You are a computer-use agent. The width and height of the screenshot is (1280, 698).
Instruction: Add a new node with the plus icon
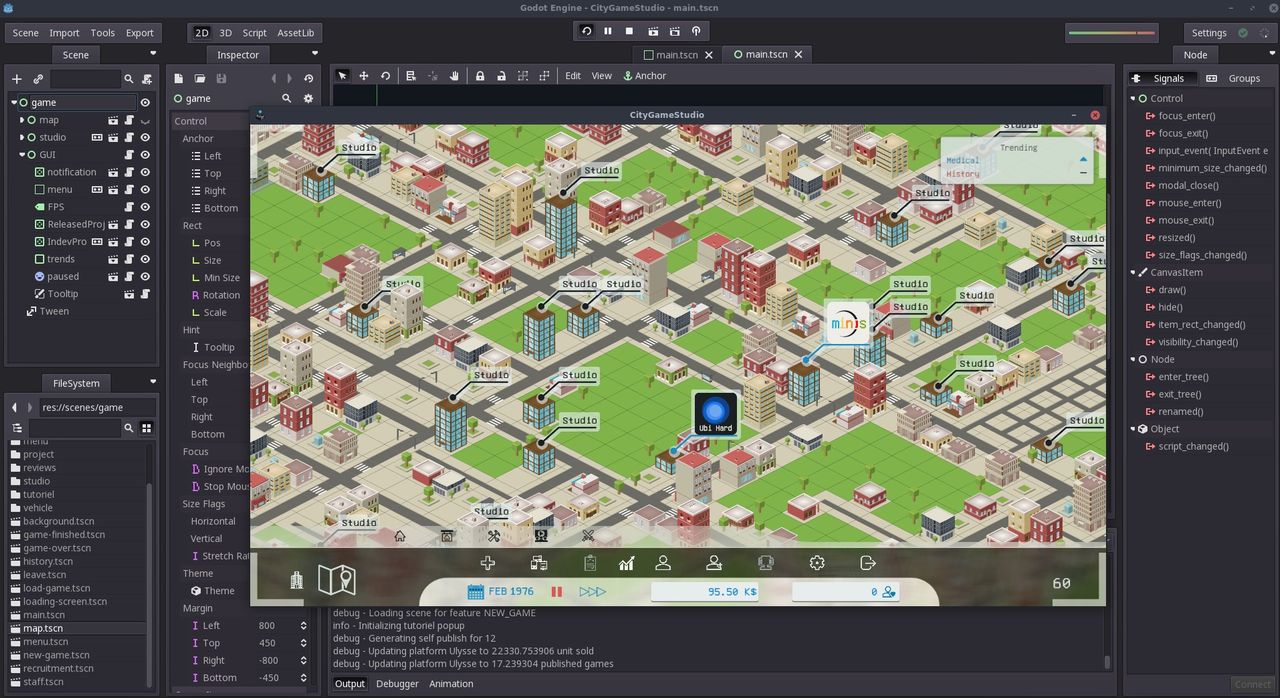(x=16, y=79)
